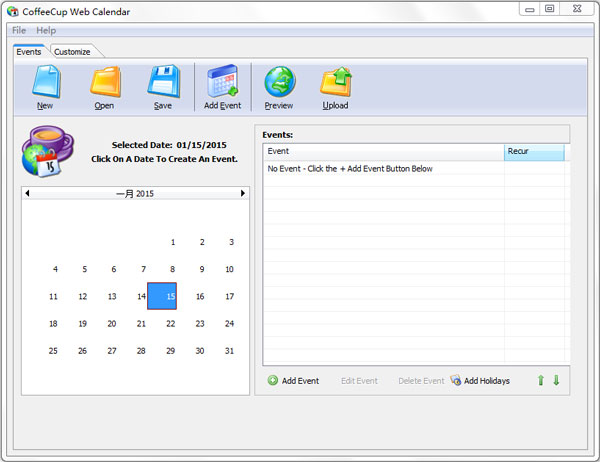Select date 9 in the calendar
Screen dimensions: 600x462
pyautogui.click(x=202, y=269)
